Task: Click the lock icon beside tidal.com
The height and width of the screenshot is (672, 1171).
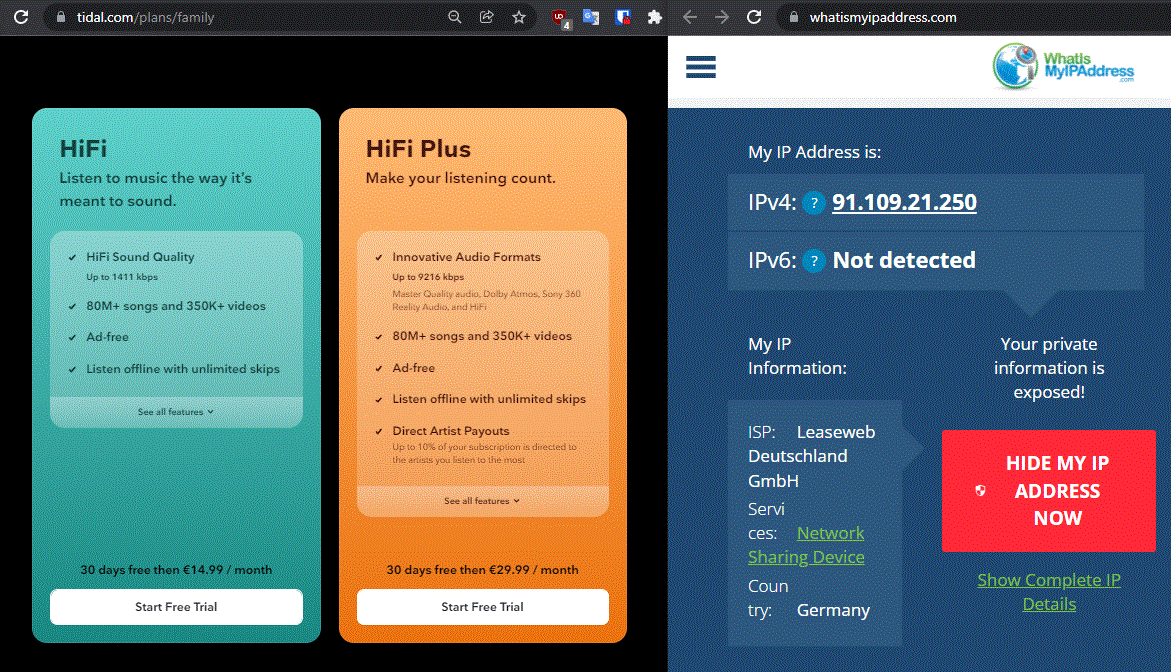Action: (x=61, y=17)
